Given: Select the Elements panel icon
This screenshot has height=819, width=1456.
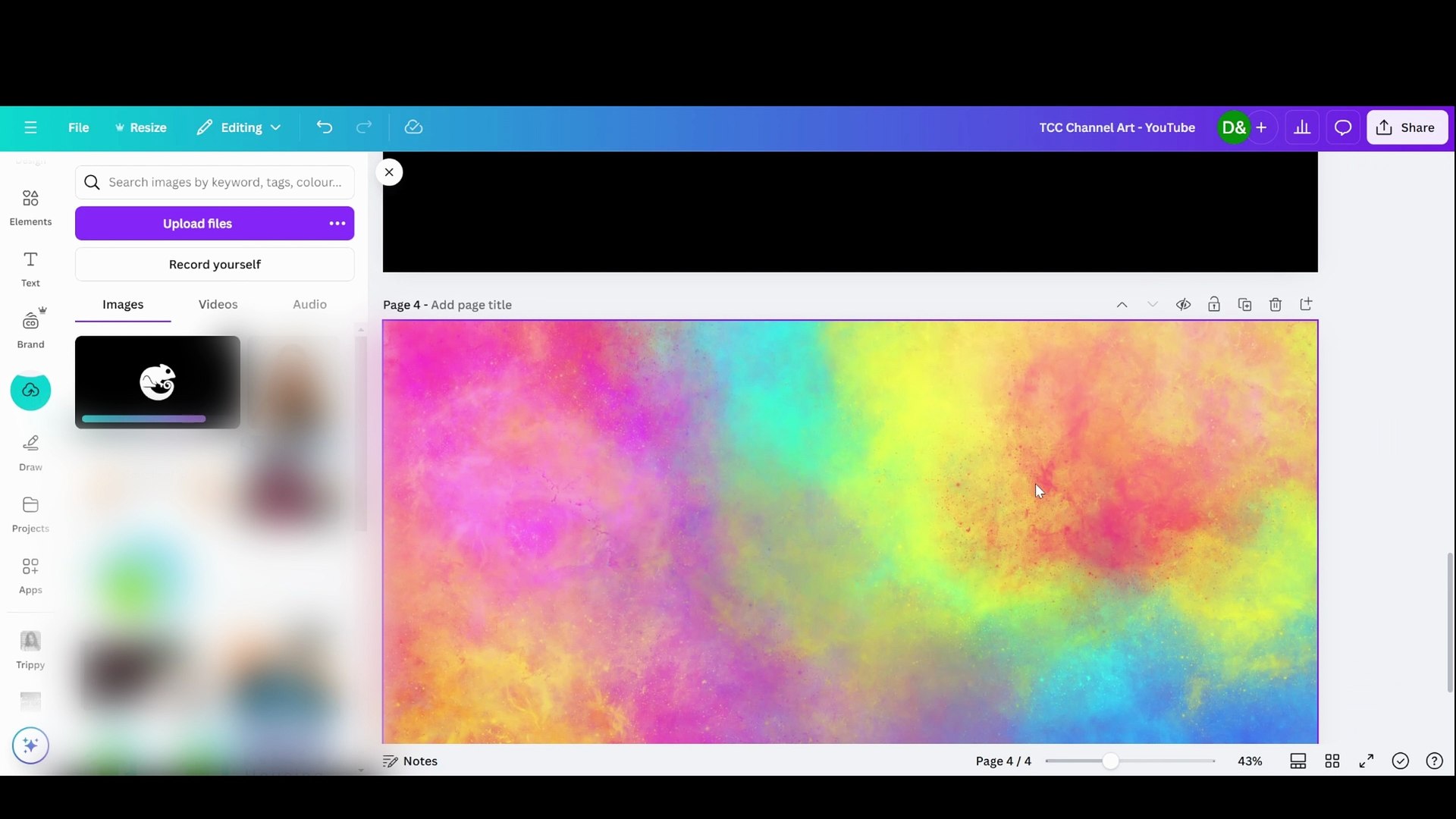Looking at the screenshot, I should [30, 206].
